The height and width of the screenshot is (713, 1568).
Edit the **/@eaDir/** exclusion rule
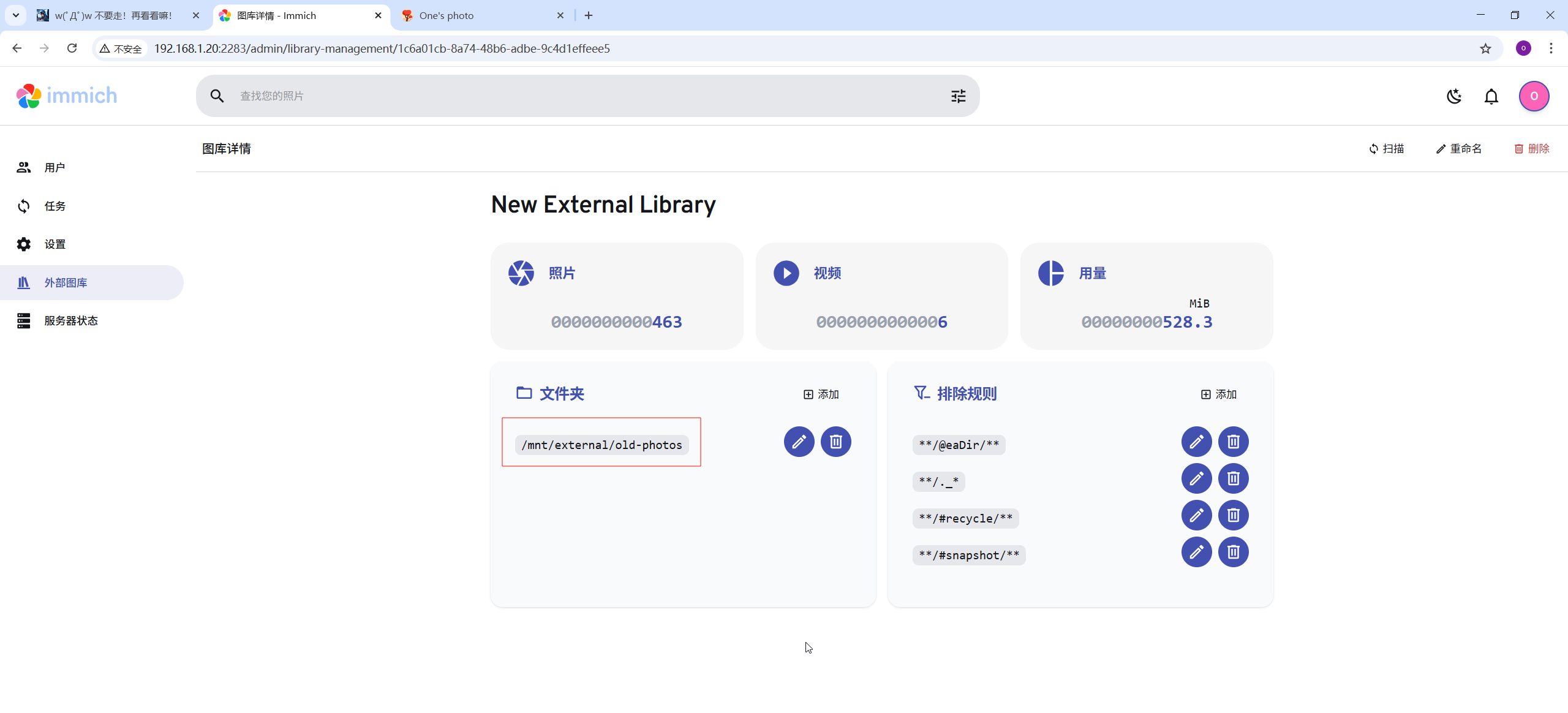1196,442
